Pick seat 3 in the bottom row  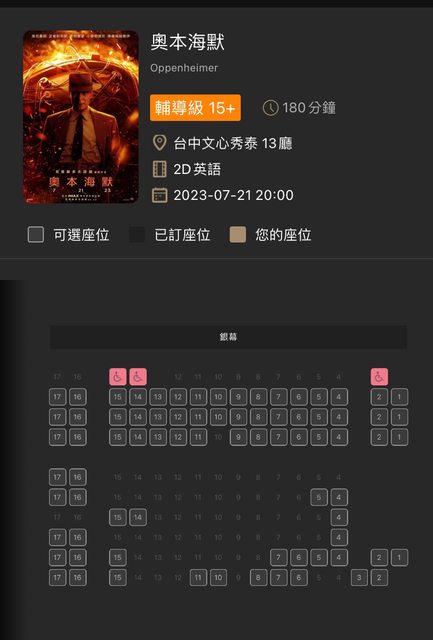359,578
